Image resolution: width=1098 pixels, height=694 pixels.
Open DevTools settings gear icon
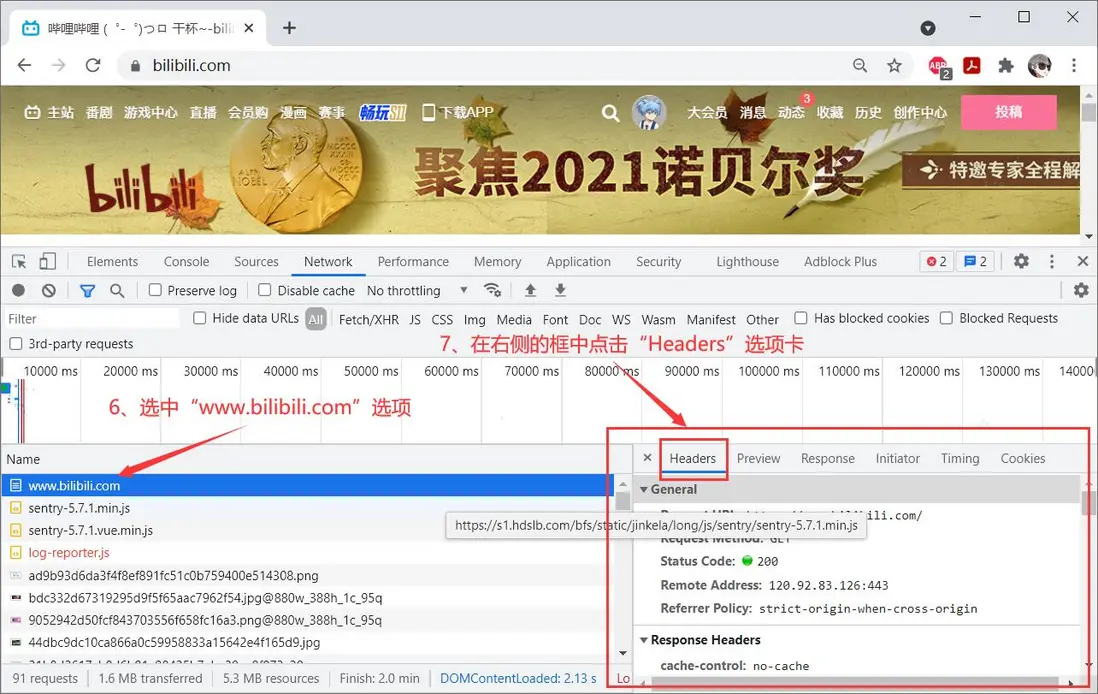pos(1021,261)
